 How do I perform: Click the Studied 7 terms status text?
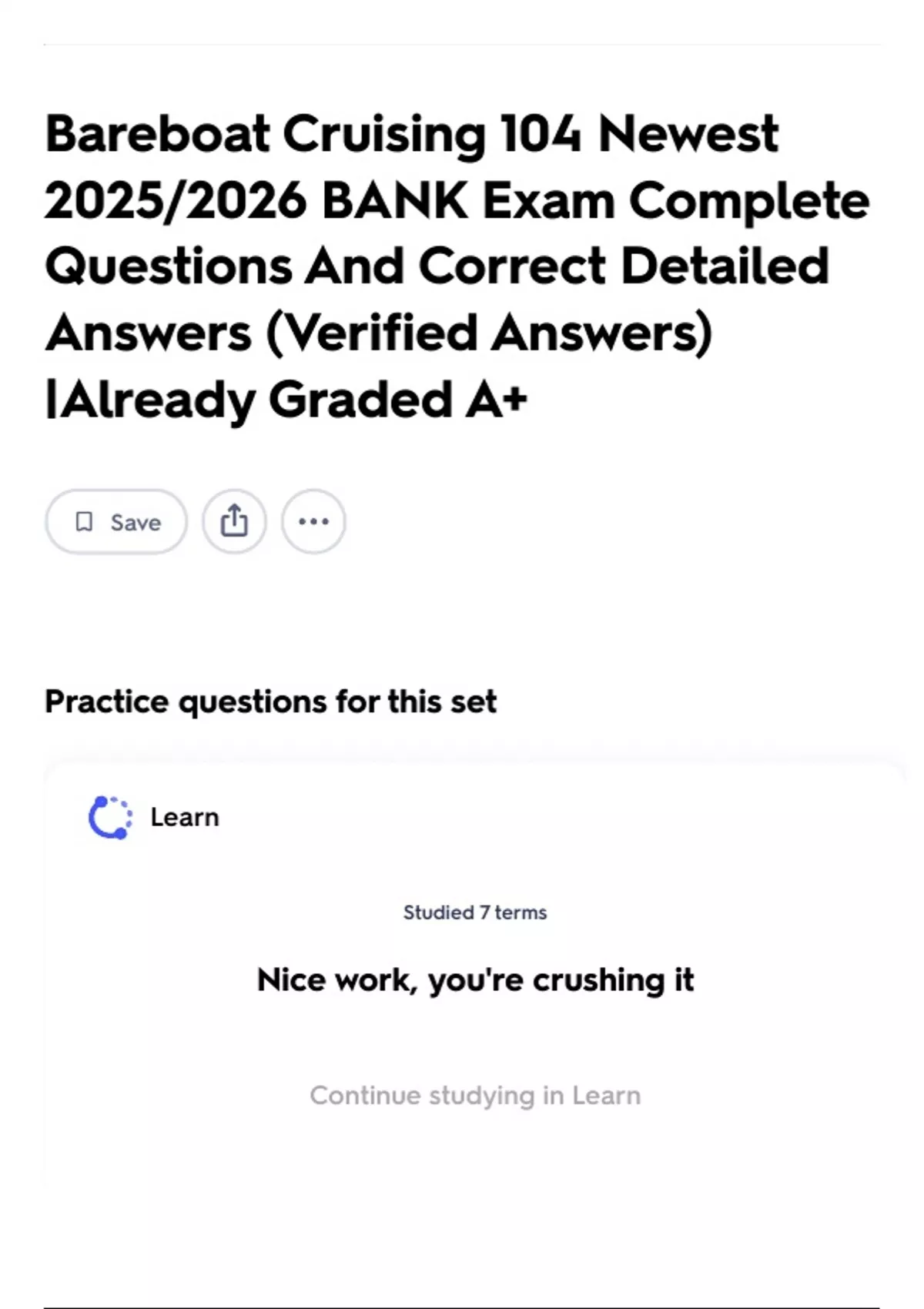click(x=475, y=912)
